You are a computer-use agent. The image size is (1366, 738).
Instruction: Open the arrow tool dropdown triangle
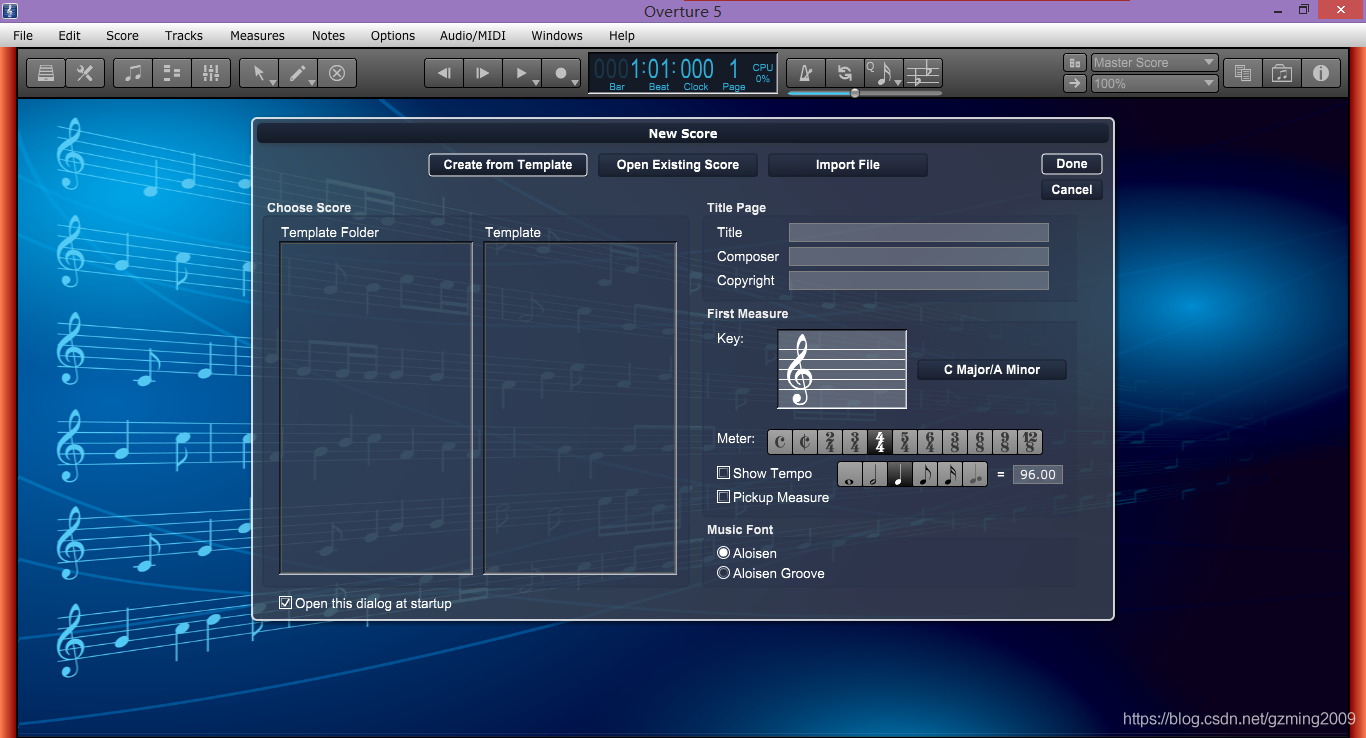coord(273,82)
